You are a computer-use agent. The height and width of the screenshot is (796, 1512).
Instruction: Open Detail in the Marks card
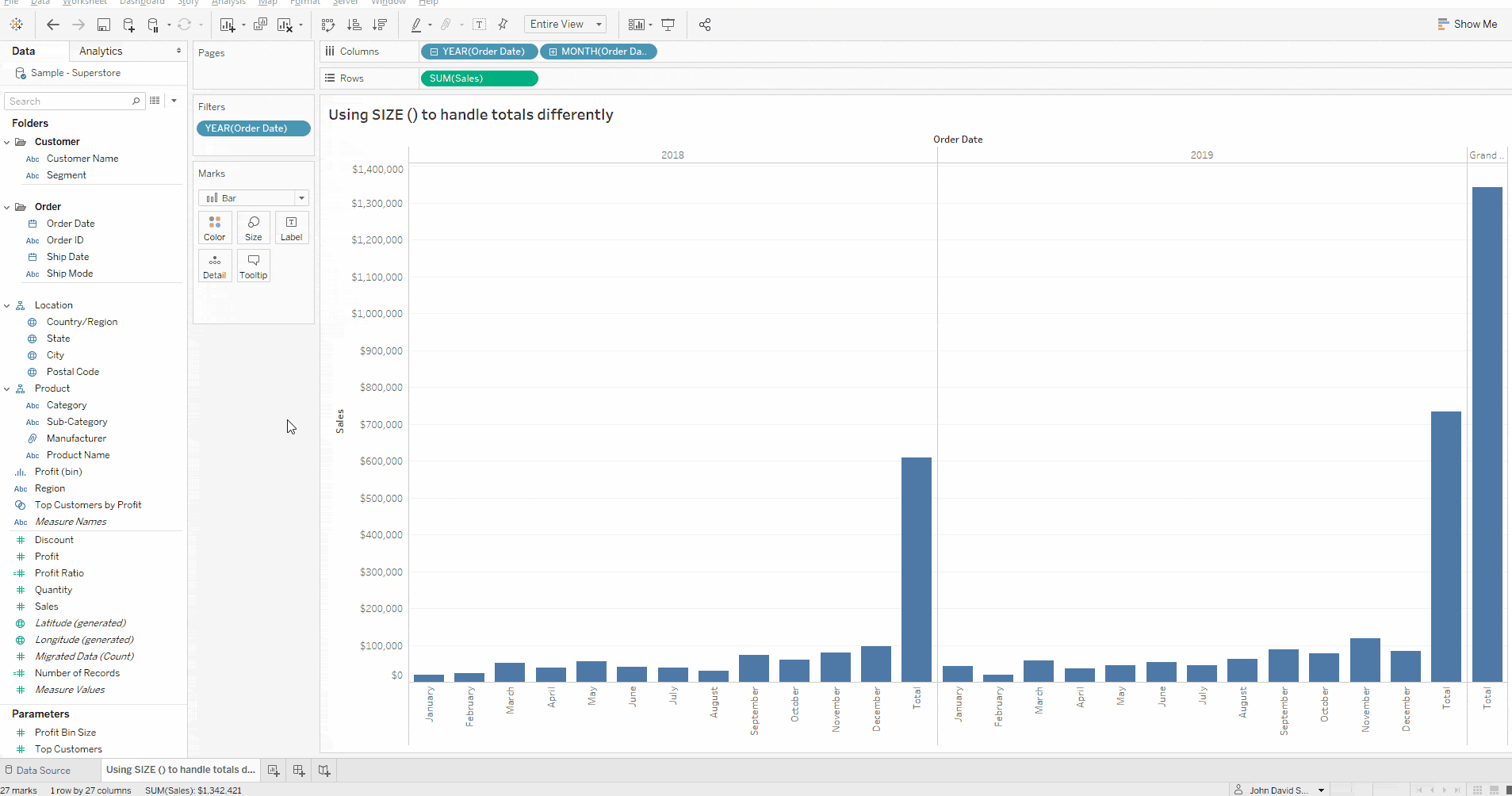(x=215, y=266)
